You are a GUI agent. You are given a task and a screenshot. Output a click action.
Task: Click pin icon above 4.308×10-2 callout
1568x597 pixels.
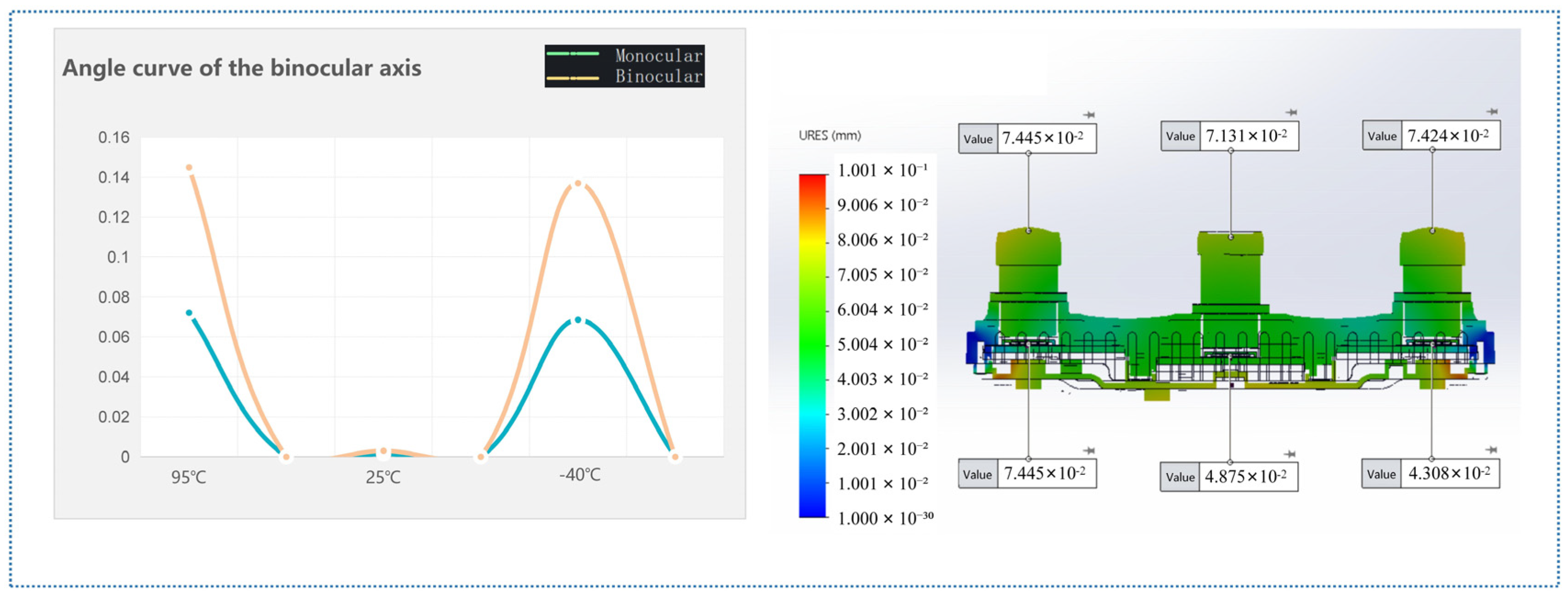[x=1491, y=450]
